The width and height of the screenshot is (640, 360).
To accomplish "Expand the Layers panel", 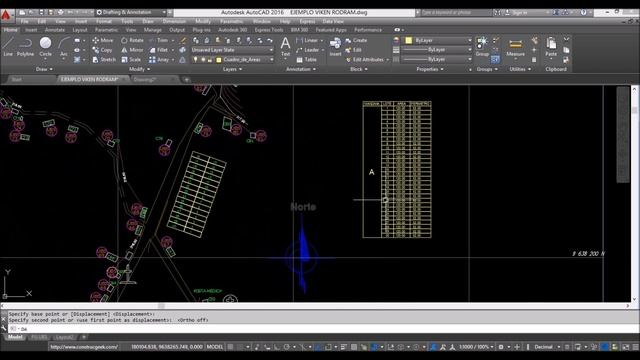I will 232,69.
